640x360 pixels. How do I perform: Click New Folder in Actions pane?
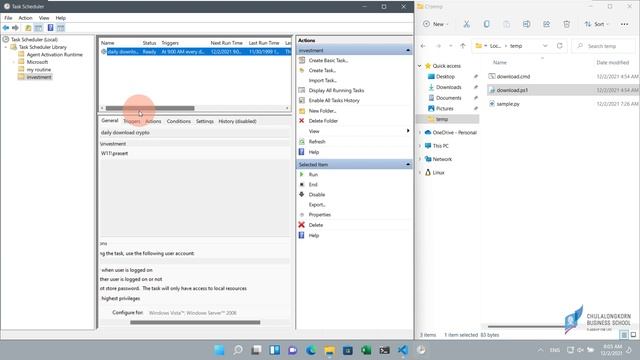pos(322,111)
